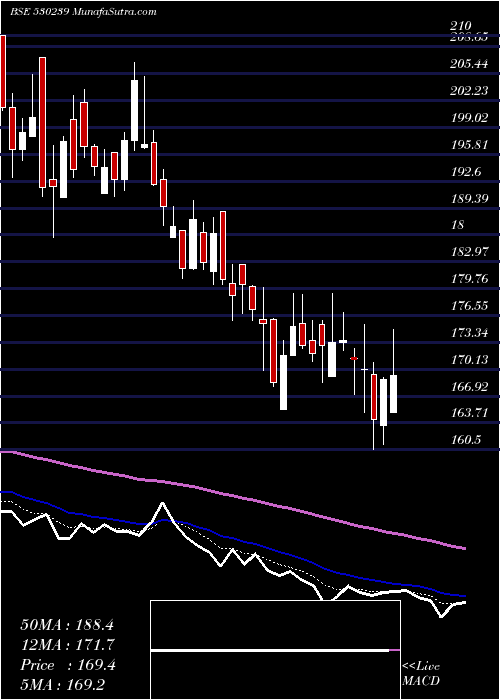The width and height of the screenshot is (500, 700).
Task: Click the 182.97 price axis label
Action: 469,252
